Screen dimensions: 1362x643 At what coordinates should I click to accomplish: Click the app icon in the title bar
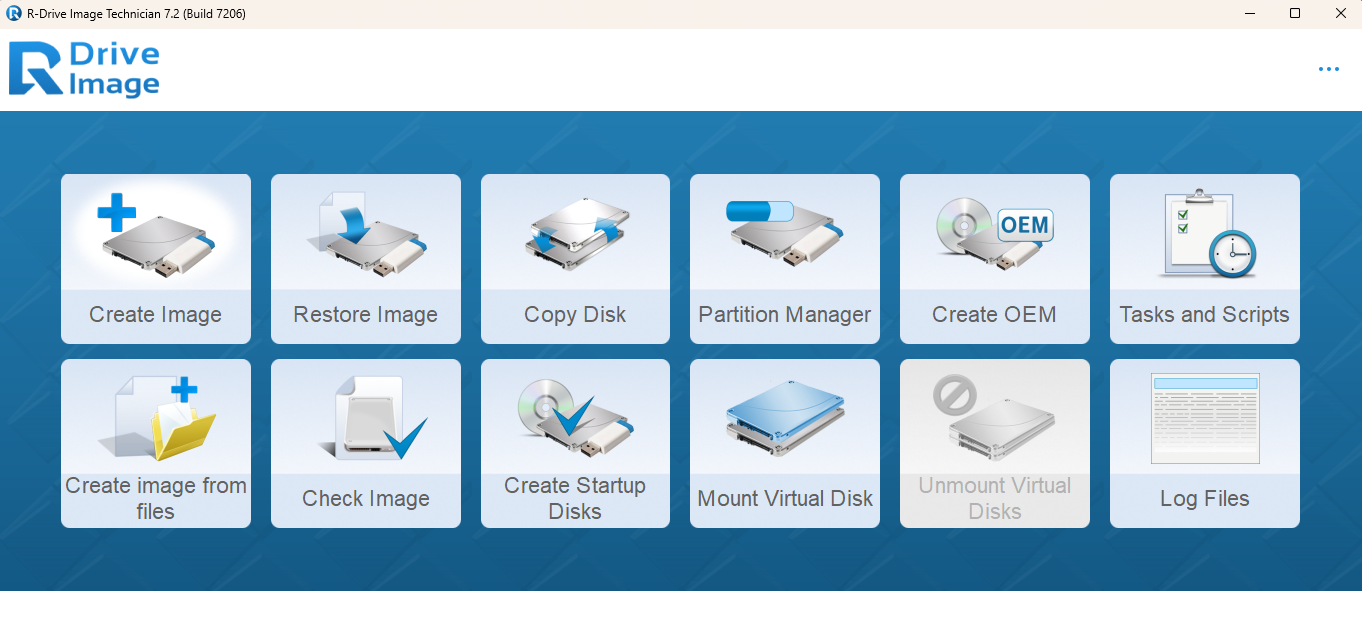coord(14,14)
